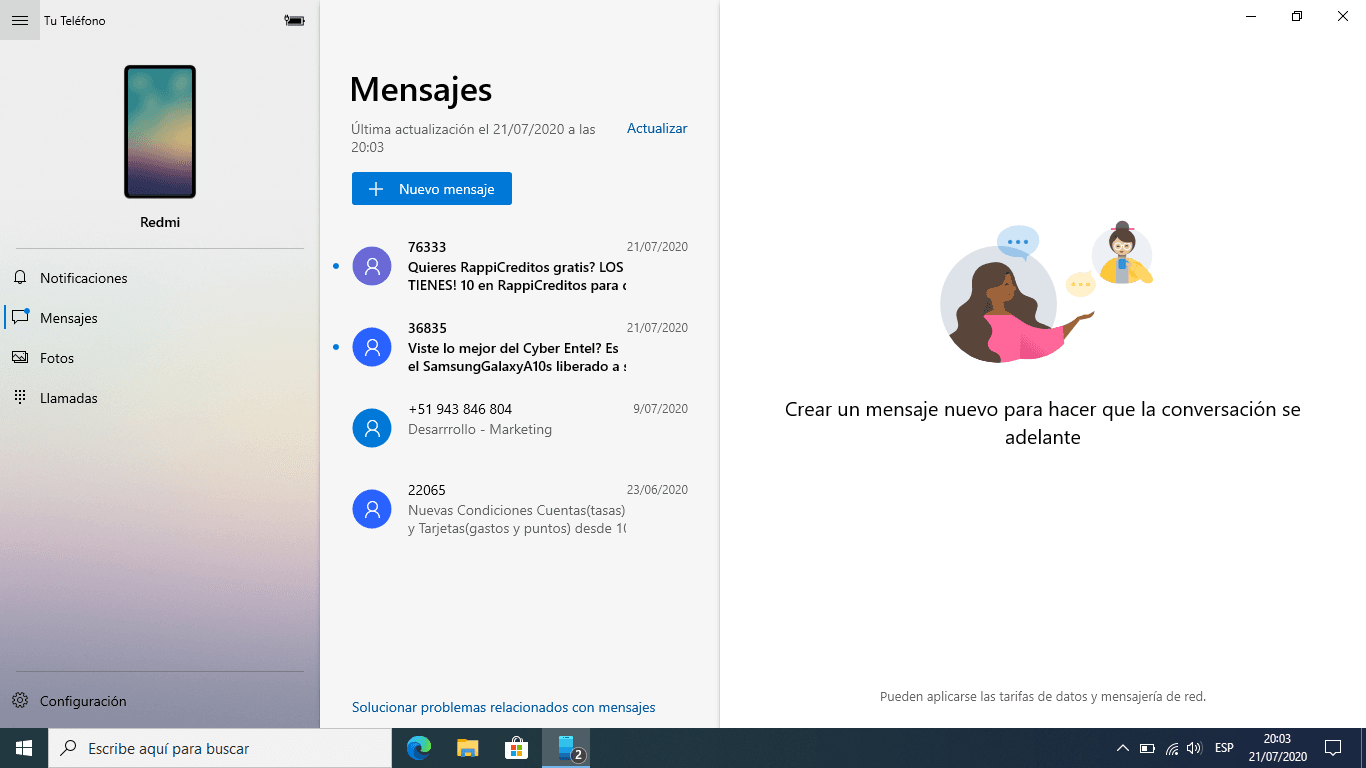This screenshot has height=768, width=1366.
Task: Open Llamadas dial pad section
Action: [69, 398]
